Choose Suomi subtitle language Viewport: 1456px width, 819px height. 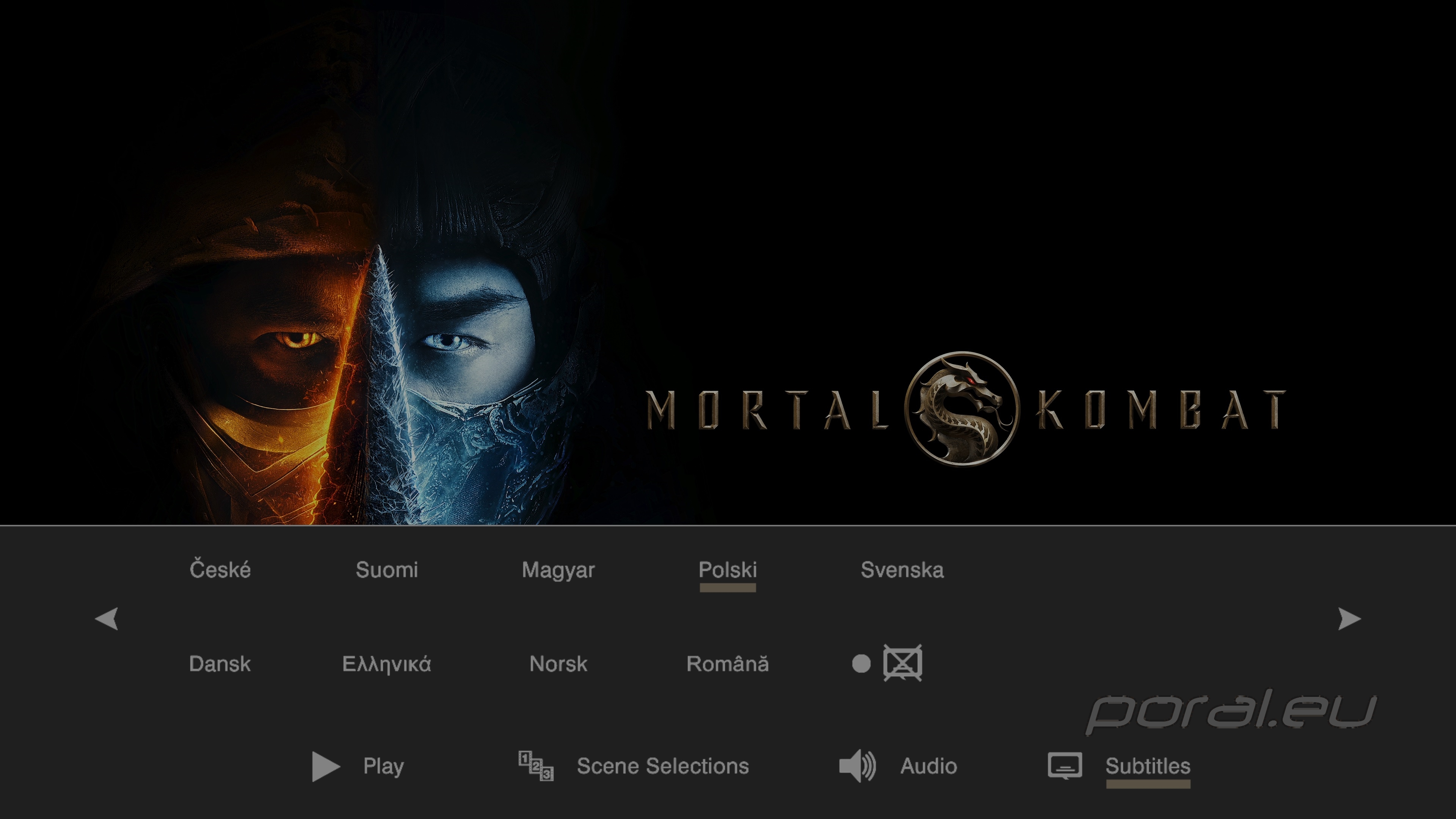(387, 570)
